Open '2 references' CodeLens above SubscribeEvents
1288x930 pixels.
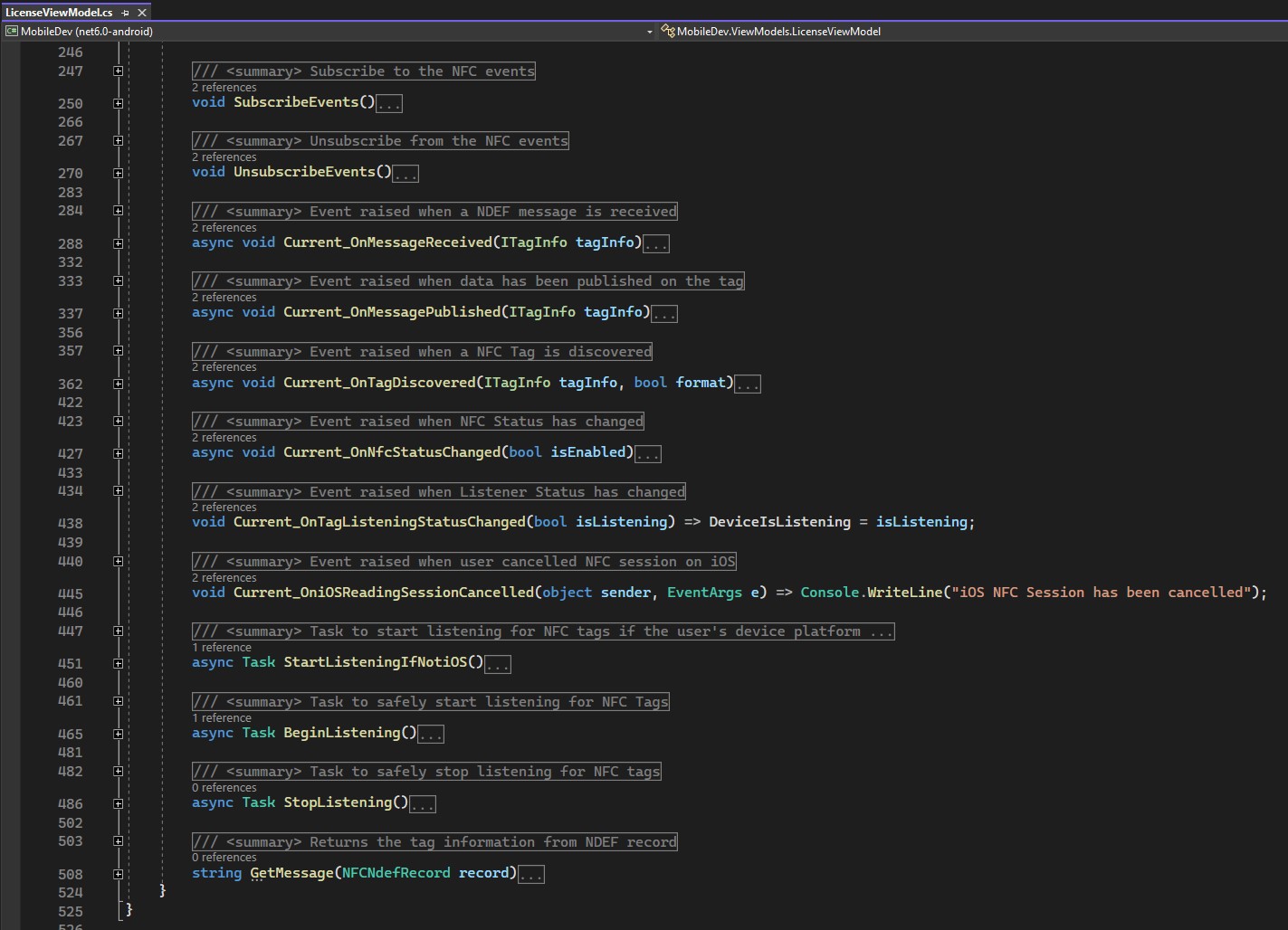pyautogui.click(x=224, y=87)
